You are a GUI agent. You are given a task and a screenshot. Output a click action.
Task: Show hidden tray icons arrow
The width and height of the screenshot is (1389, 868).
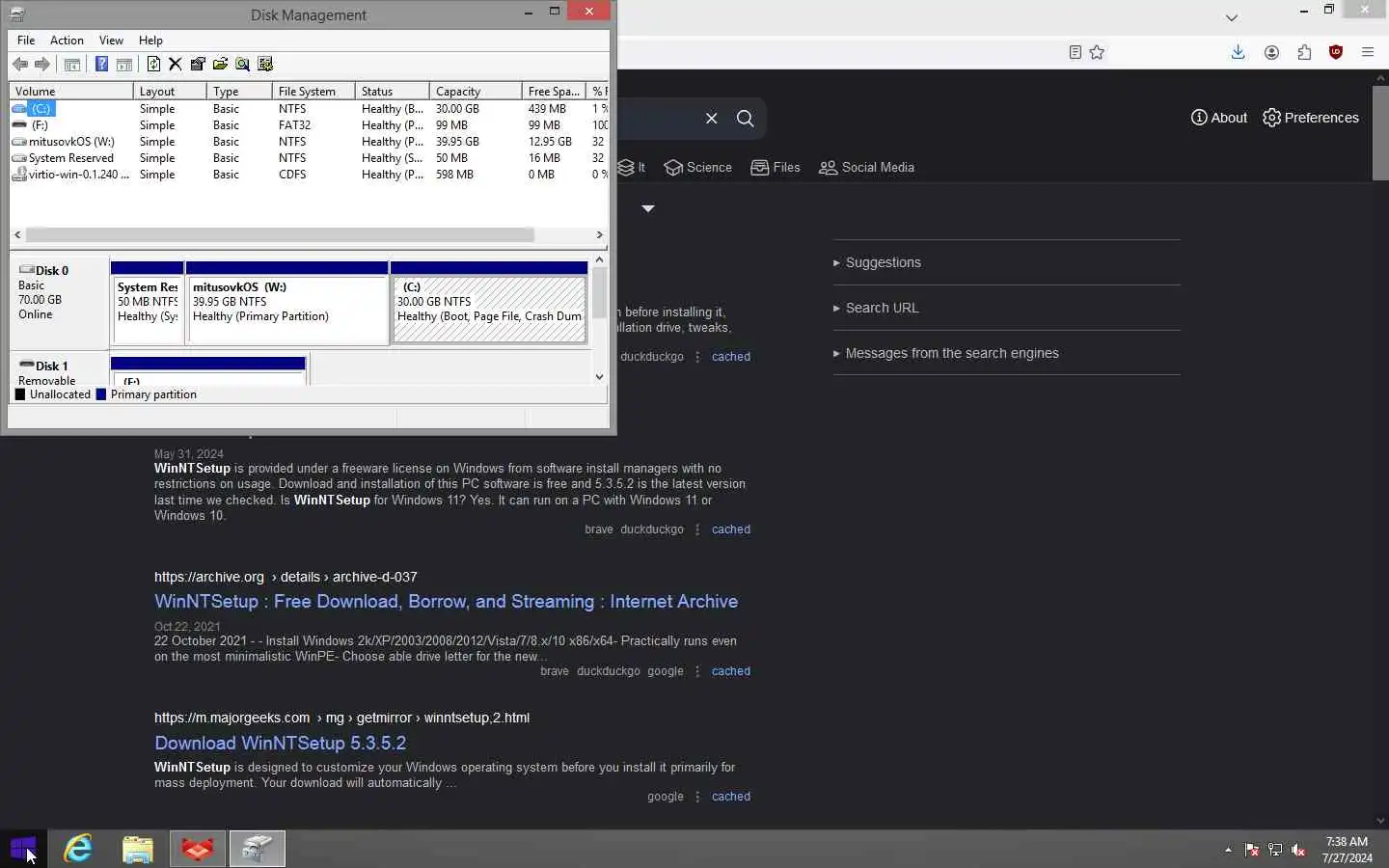[x=1228, y=850]
